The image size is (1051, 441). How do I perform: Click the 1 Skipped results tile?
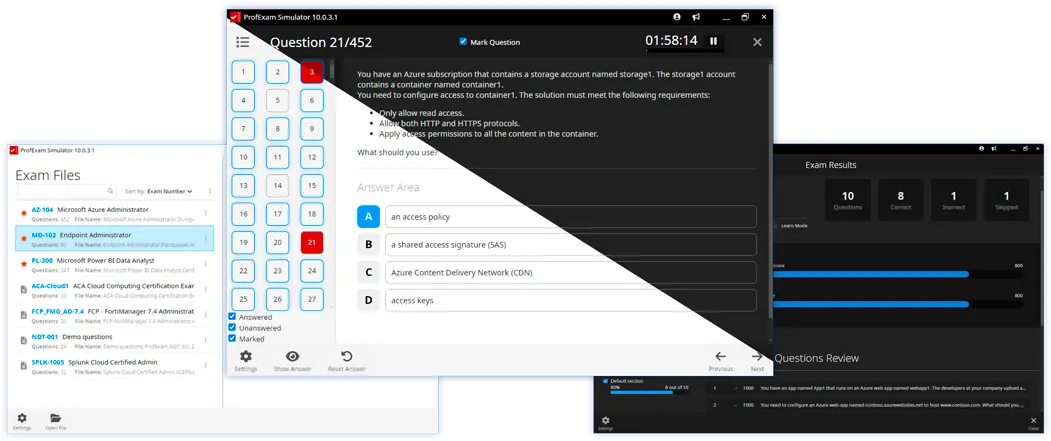1006,200
